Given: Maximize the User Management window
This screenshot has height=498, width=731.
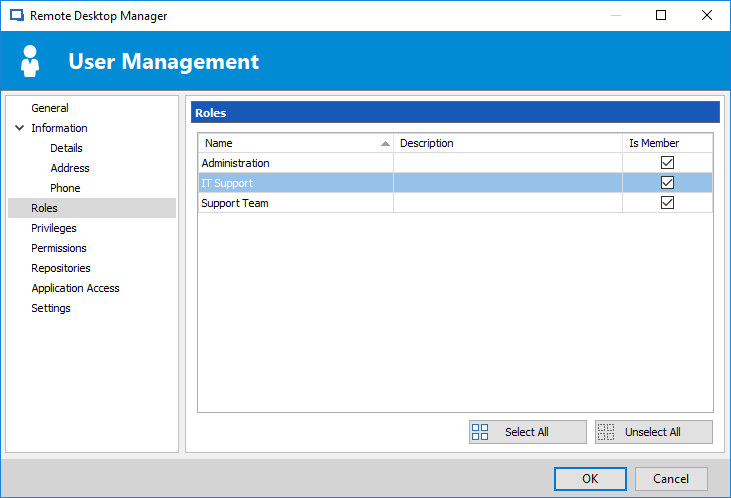Looking at the screenshot, I should (x=661, y=15).
